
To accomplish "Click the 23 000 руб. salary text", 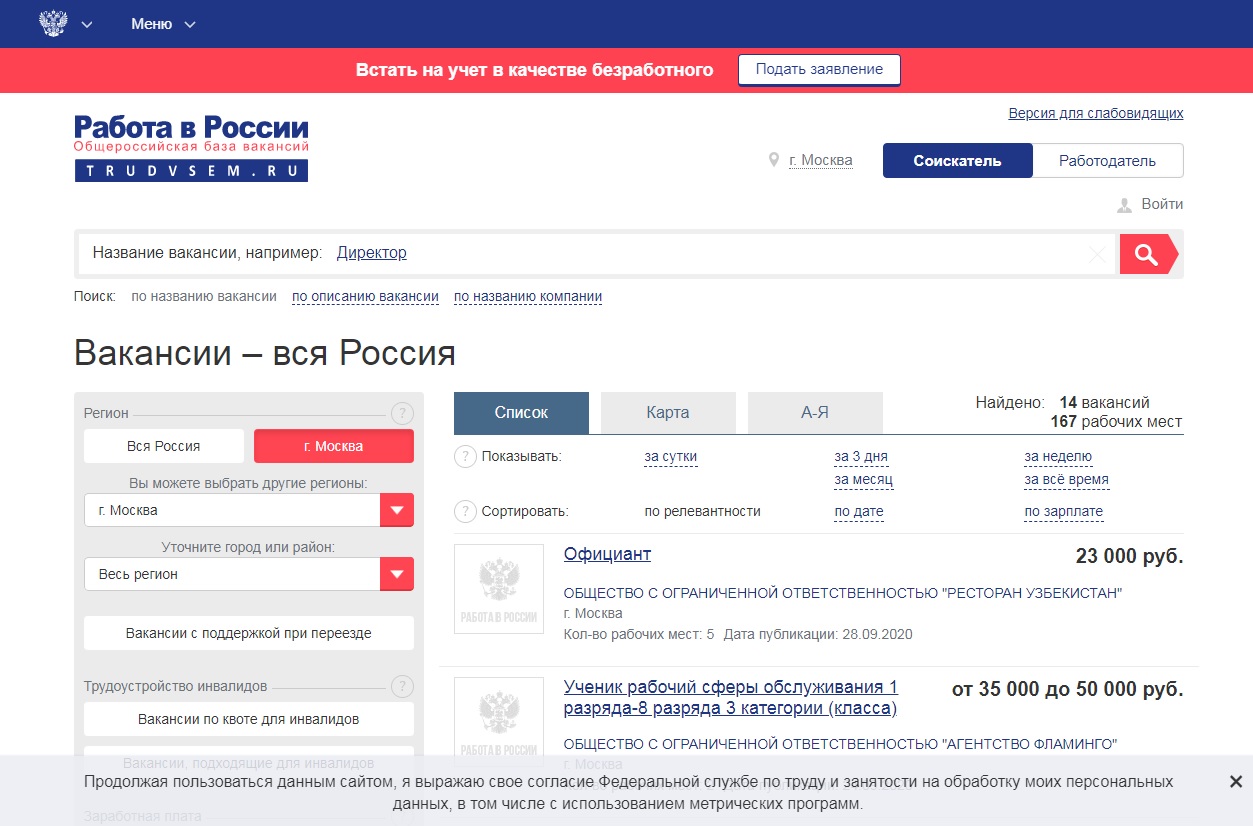I will (1130, 556).
